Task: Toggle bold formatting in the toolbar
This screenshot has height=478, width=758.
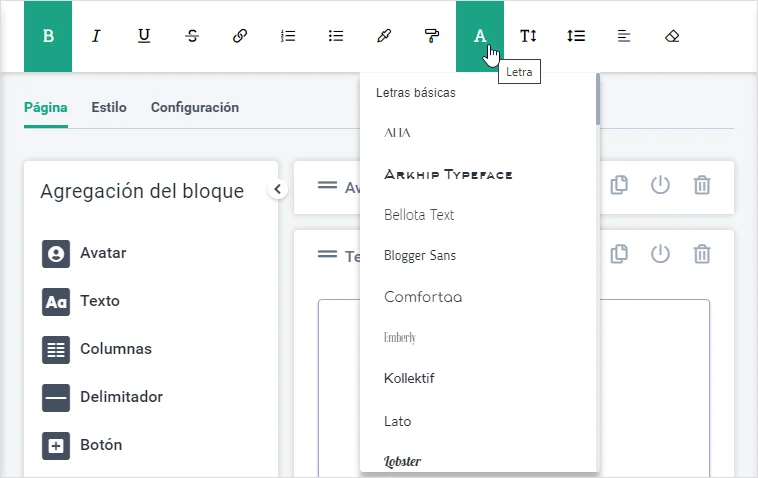Action: pos(48,36)
